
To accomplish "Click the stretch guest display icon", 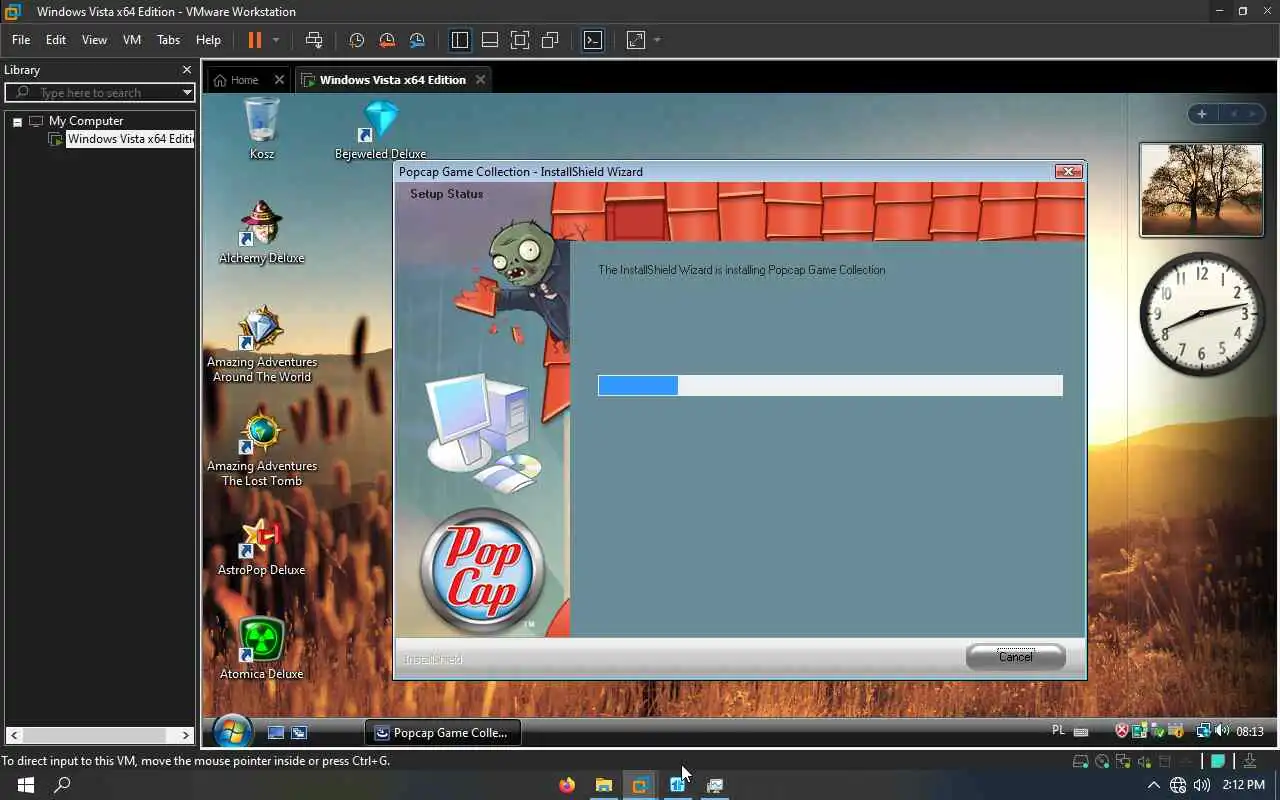I will 636,40.
